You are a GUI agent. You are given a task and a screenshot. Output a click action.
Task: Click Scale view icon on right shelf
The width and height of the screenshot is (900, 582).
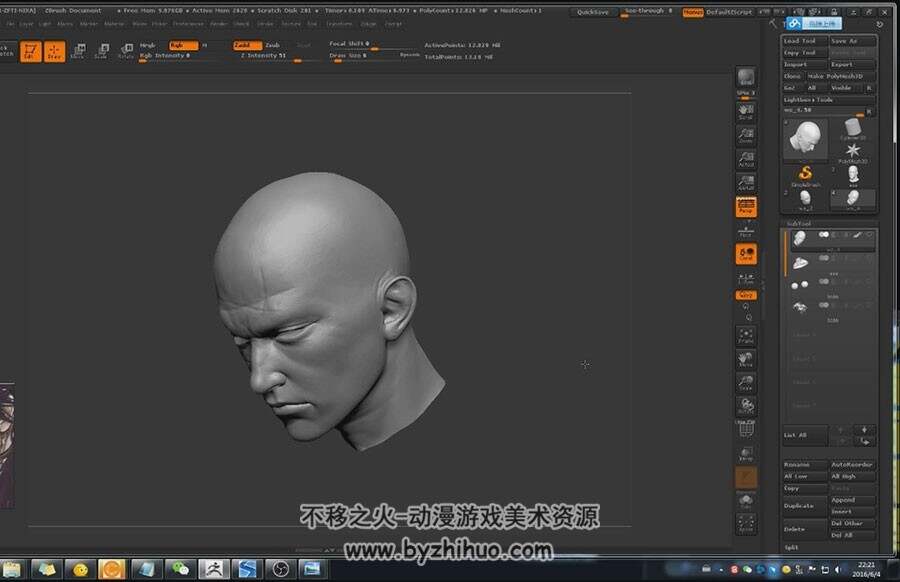[x=746, y=383]
